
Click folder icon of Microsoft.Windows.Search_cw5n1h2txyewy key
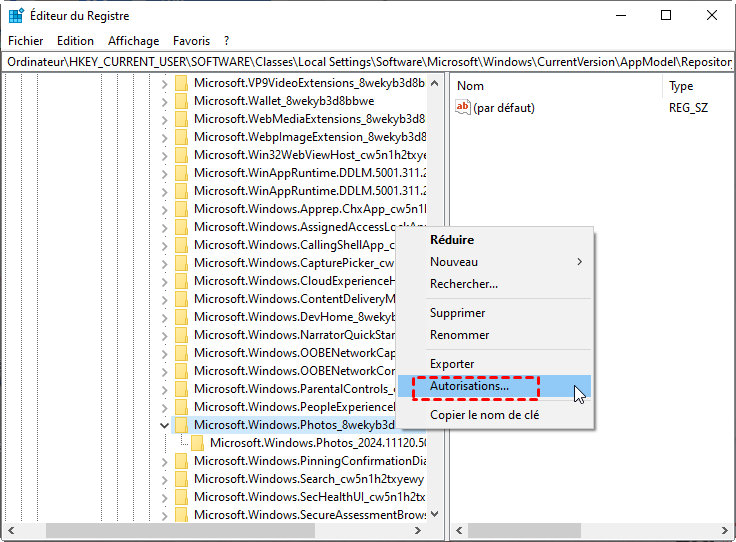pos(181,479)
